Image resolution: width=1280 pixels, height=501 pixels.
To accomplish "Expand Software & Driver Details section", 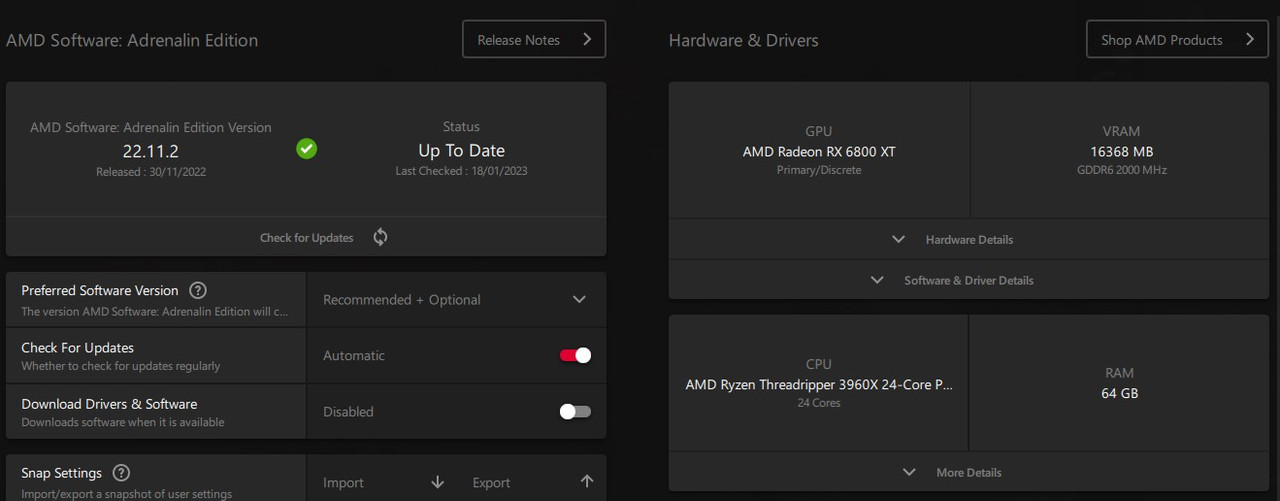I will (x=969, y=280).
